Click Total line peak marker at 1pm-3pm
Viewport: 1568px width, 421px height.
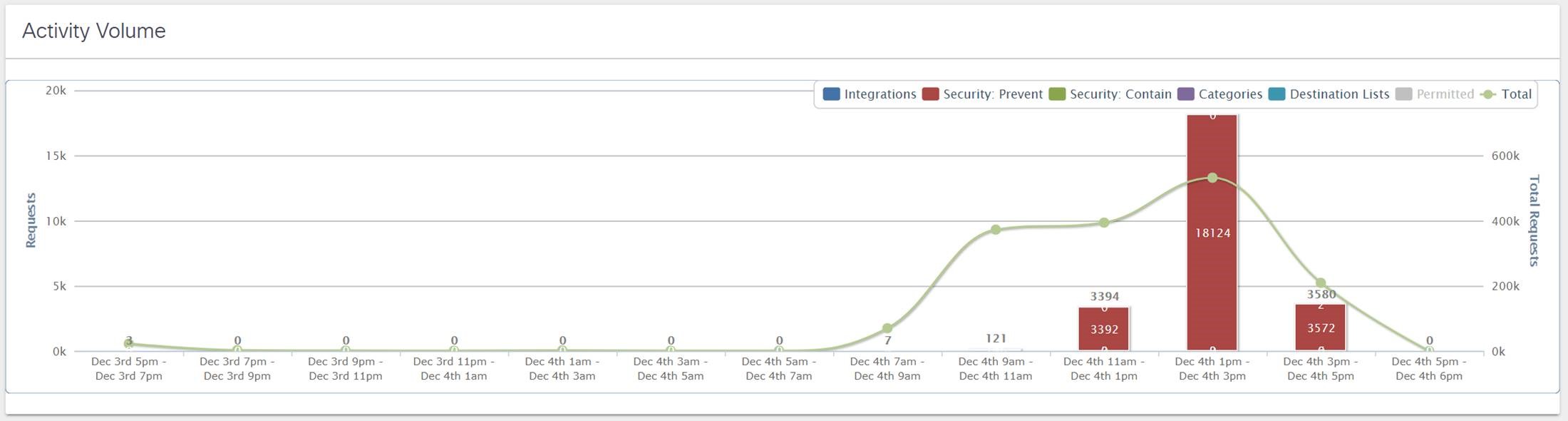coord(1212,178)
